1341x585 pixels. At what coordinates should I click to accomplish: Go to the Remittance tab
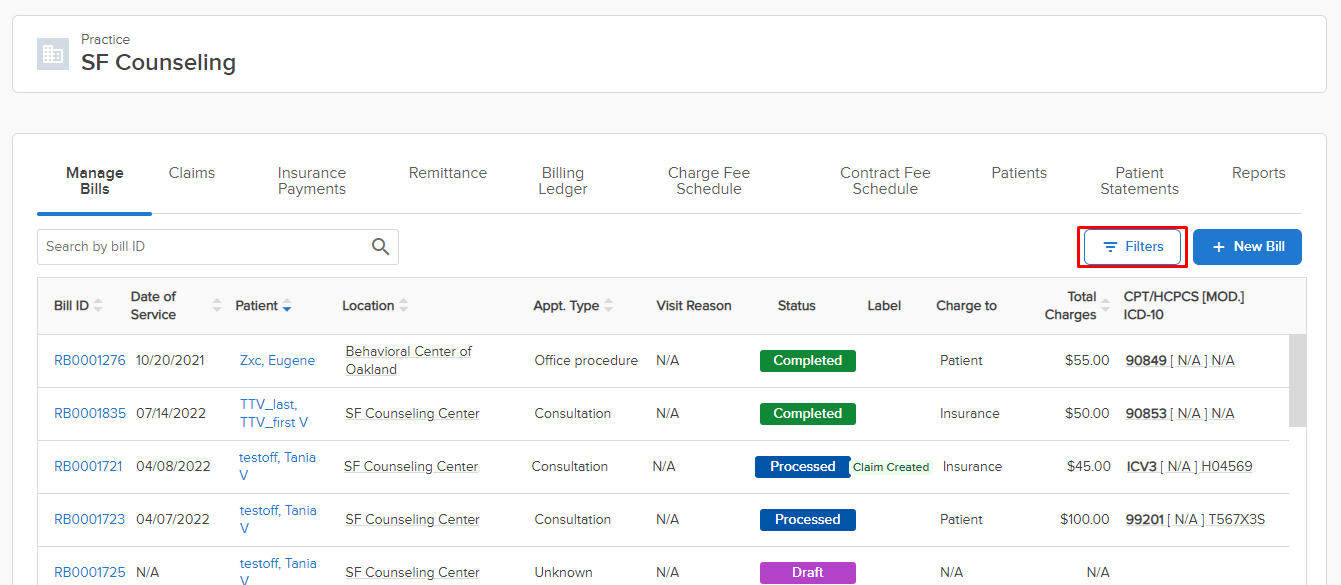point(448,173)
